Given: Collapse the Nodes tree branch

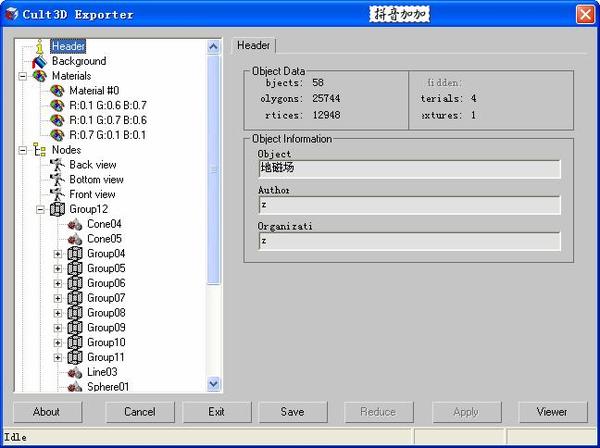Looking at the screenshot, I should 23,150.
